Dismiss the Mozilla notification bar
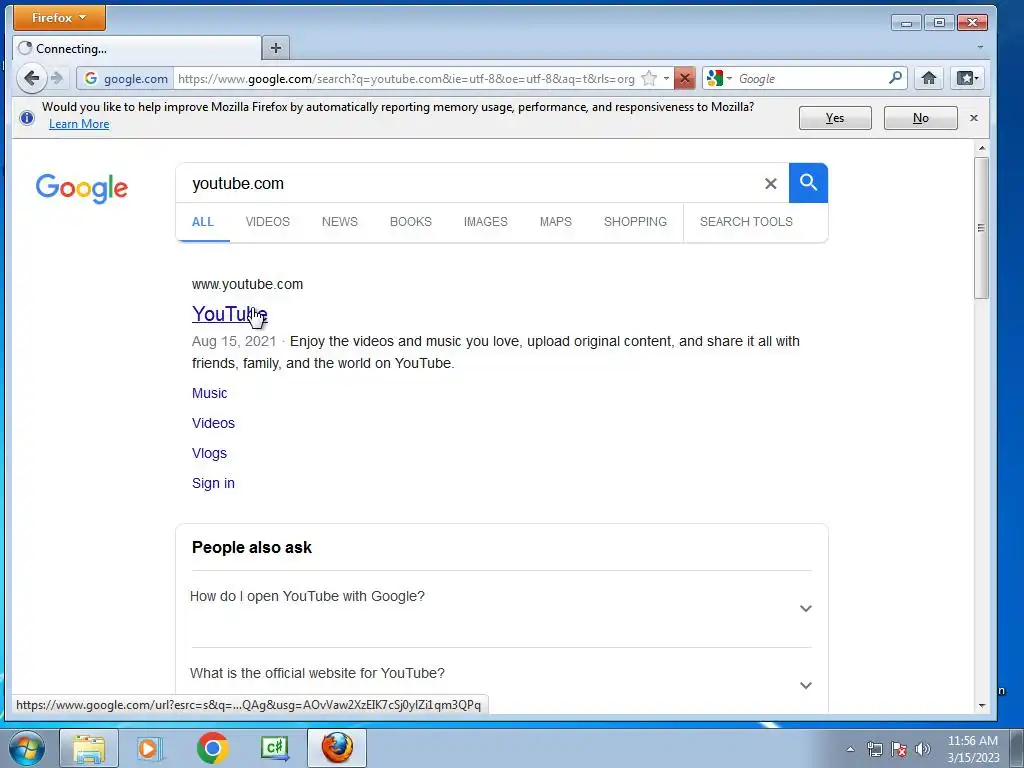This screenshot has width=1024, height=768. tap(974, 118)
